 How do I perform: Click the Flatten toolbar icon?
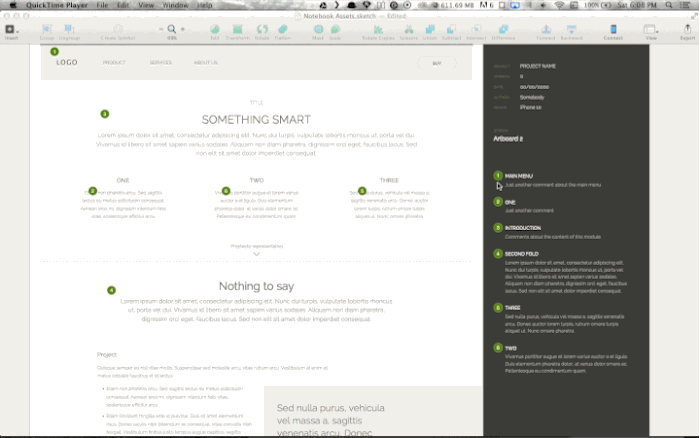coord(283,29)
